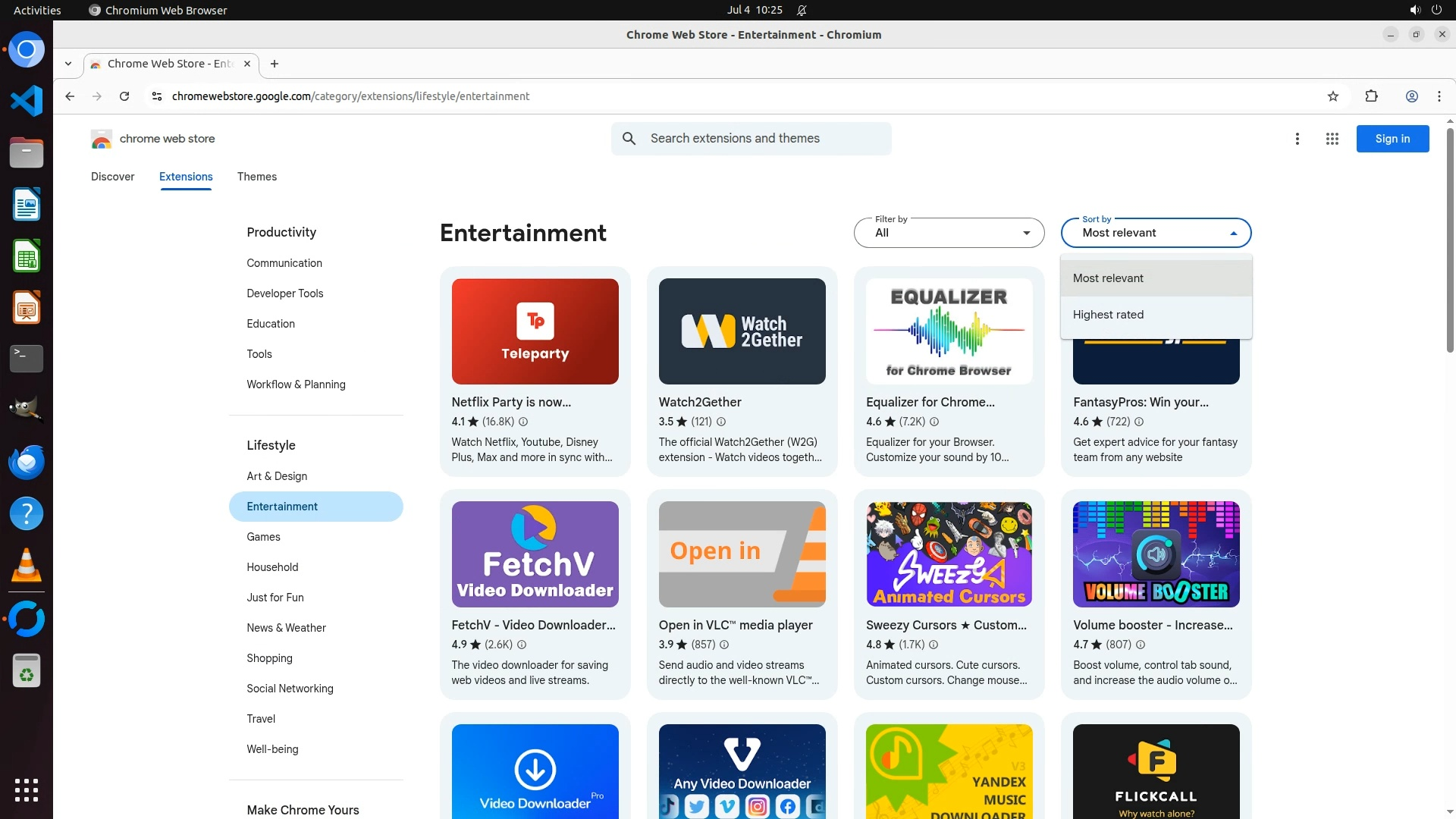Bookmark this page with star icon
The width and height of the screenshot is (1456, 819).
coord(1333,96)
